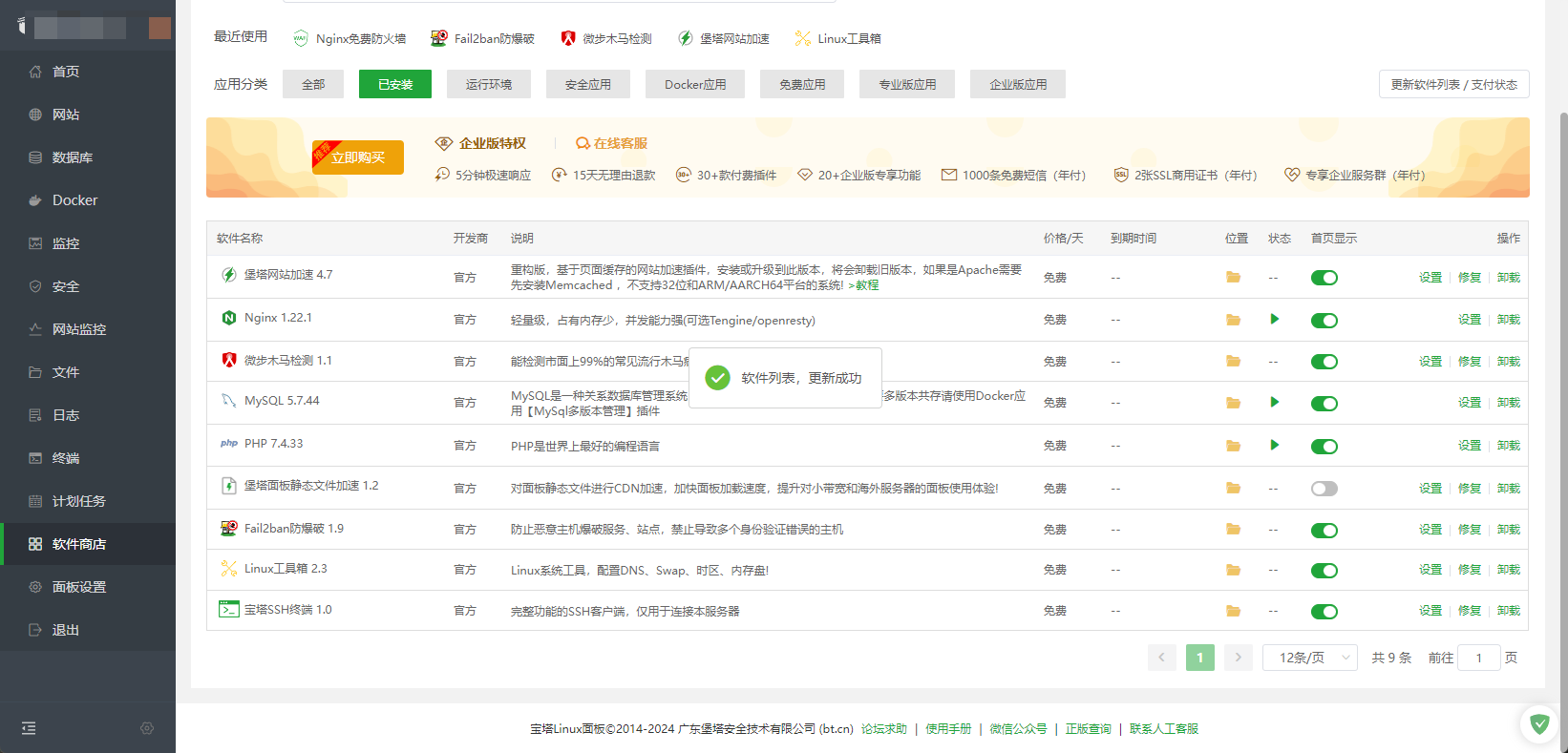Select the 已安装 category tab
Screen dimensions: 1568x753
(x=395, y=84)
